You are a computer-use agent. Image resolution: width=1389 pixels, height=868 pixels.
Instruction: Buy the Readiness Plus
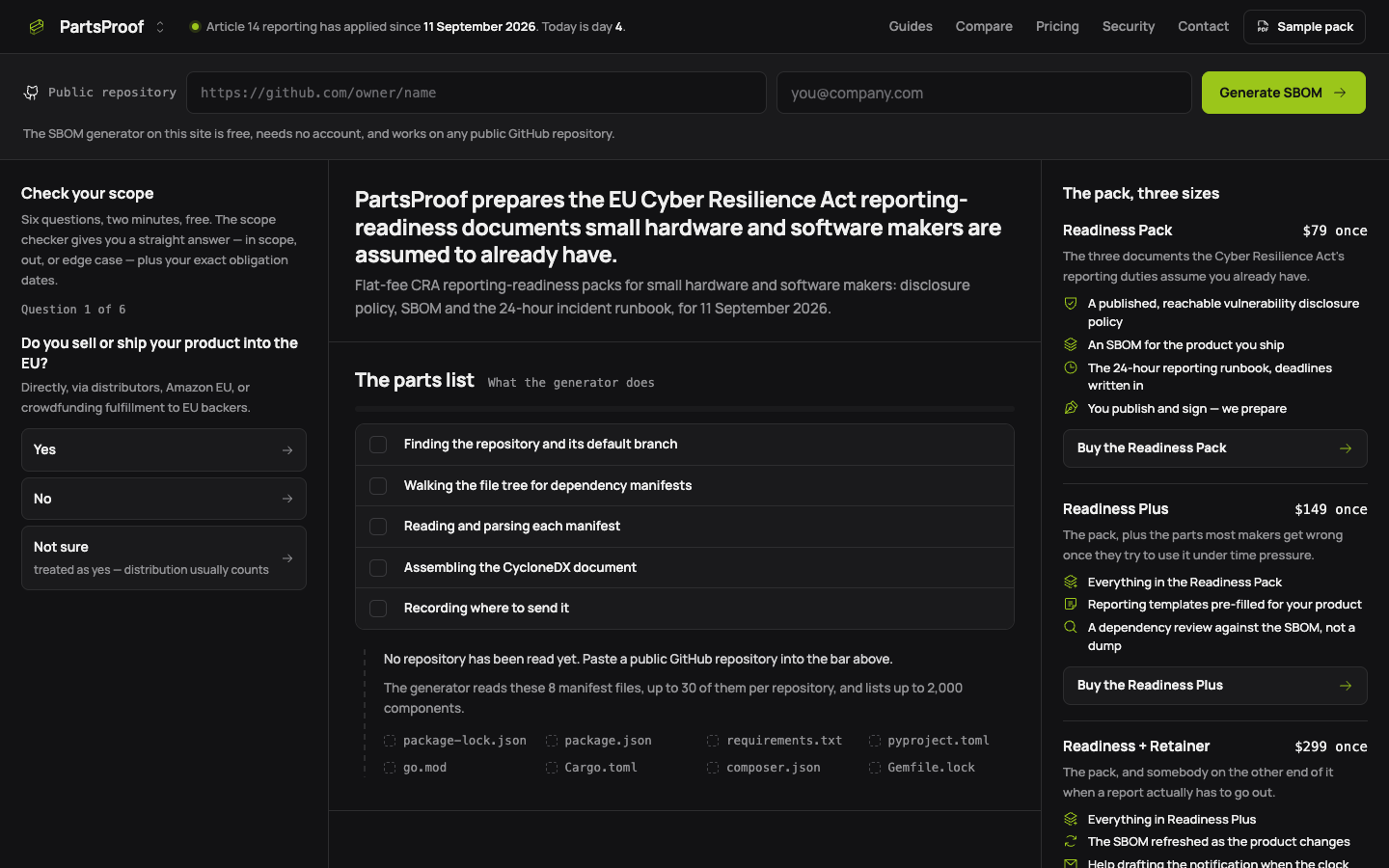(1215, 686)
